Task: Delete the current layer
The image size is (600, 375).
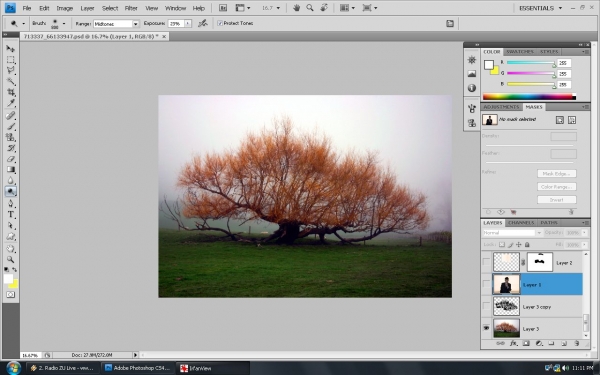Action: pos(576,343)
